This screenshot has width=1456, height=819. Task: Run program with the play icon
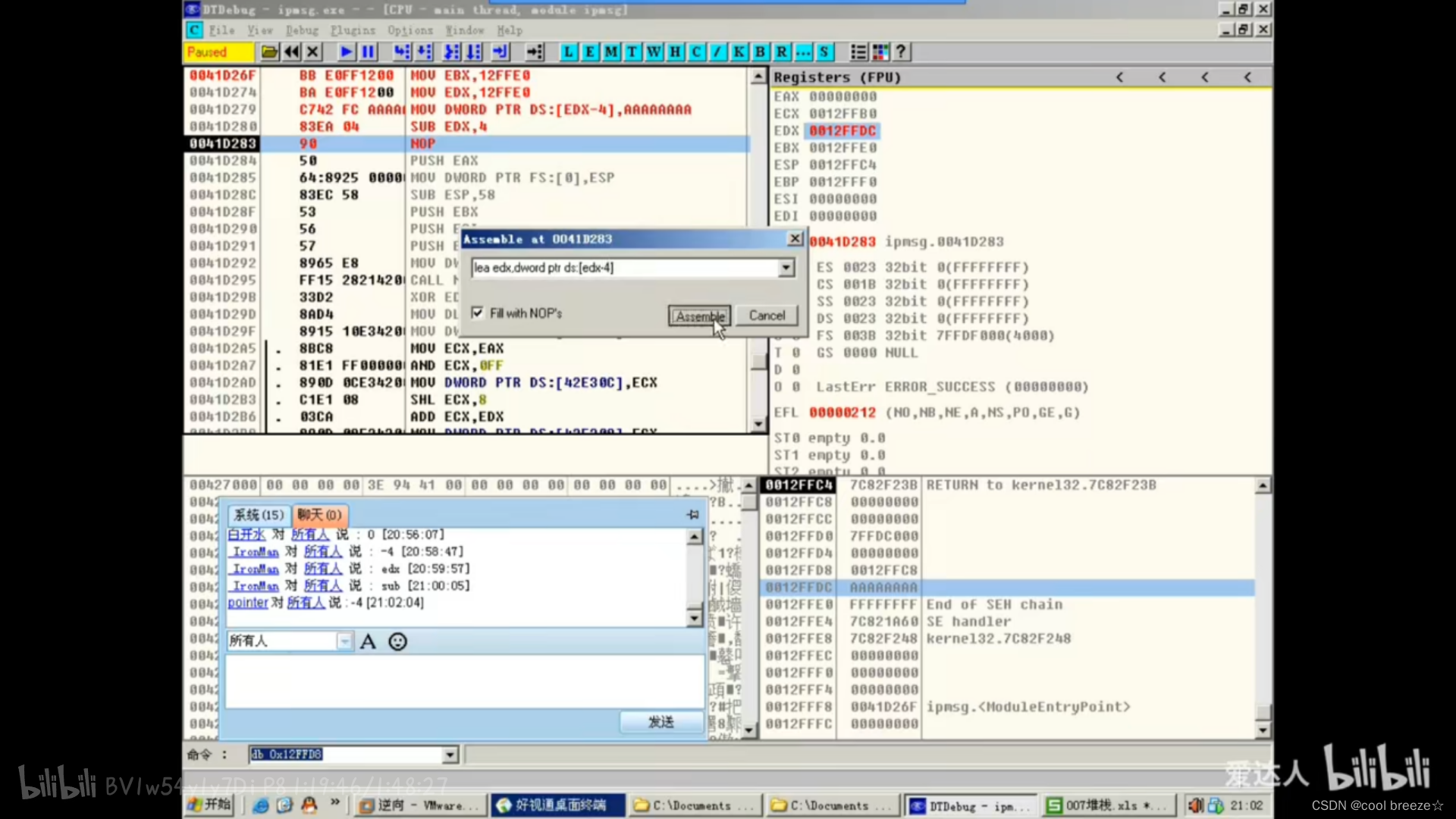[x=347, y=52]
